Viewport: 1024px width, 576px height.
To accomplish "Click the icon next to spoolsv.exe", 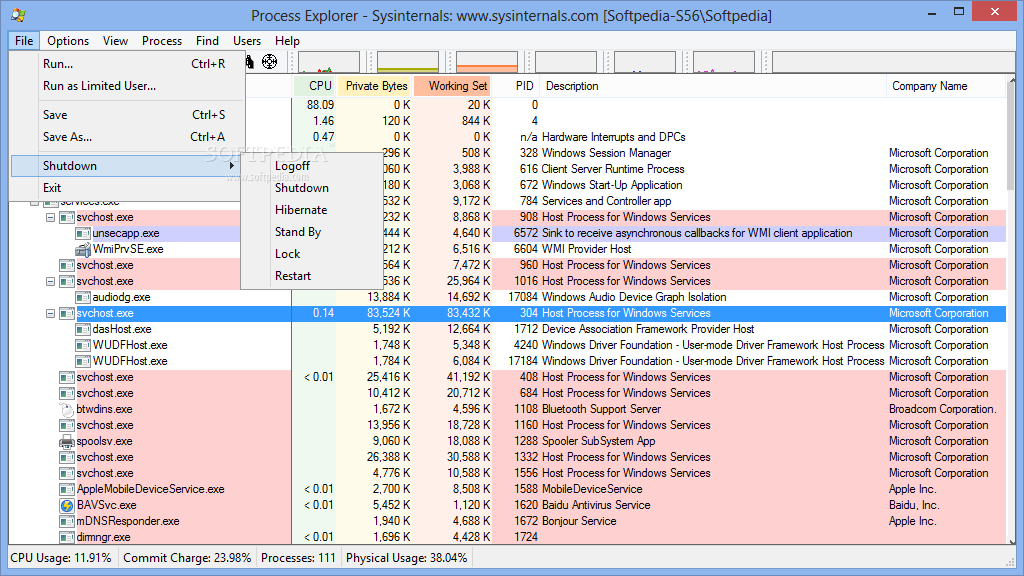I will point(67,441).
